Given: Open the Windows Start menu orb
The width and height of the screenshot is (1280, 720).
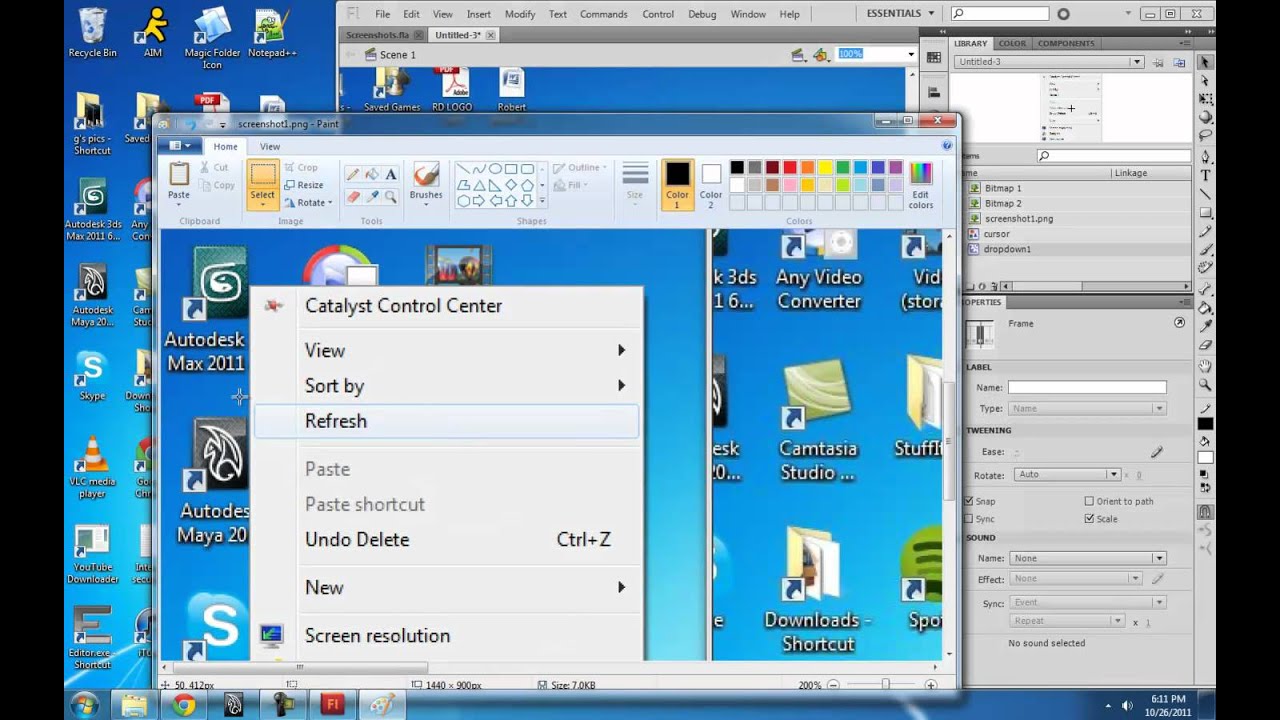Looking at the screenshot, I should [84, 704].
